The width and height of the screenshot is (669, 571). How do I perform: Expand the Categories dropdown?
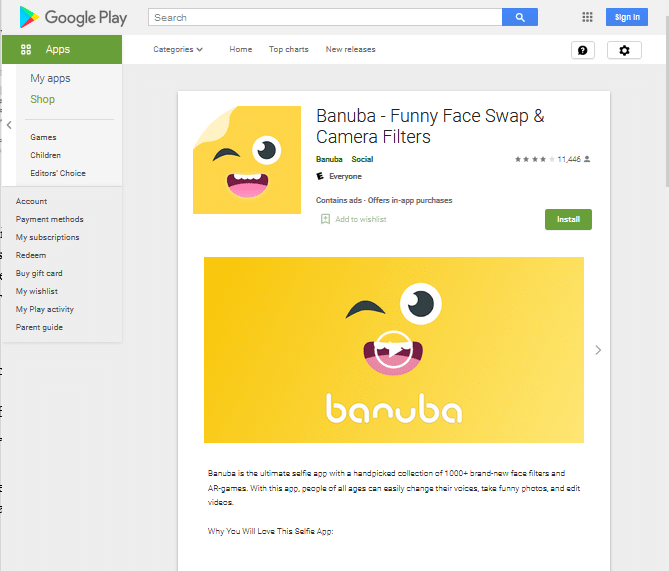pos(178,50)
